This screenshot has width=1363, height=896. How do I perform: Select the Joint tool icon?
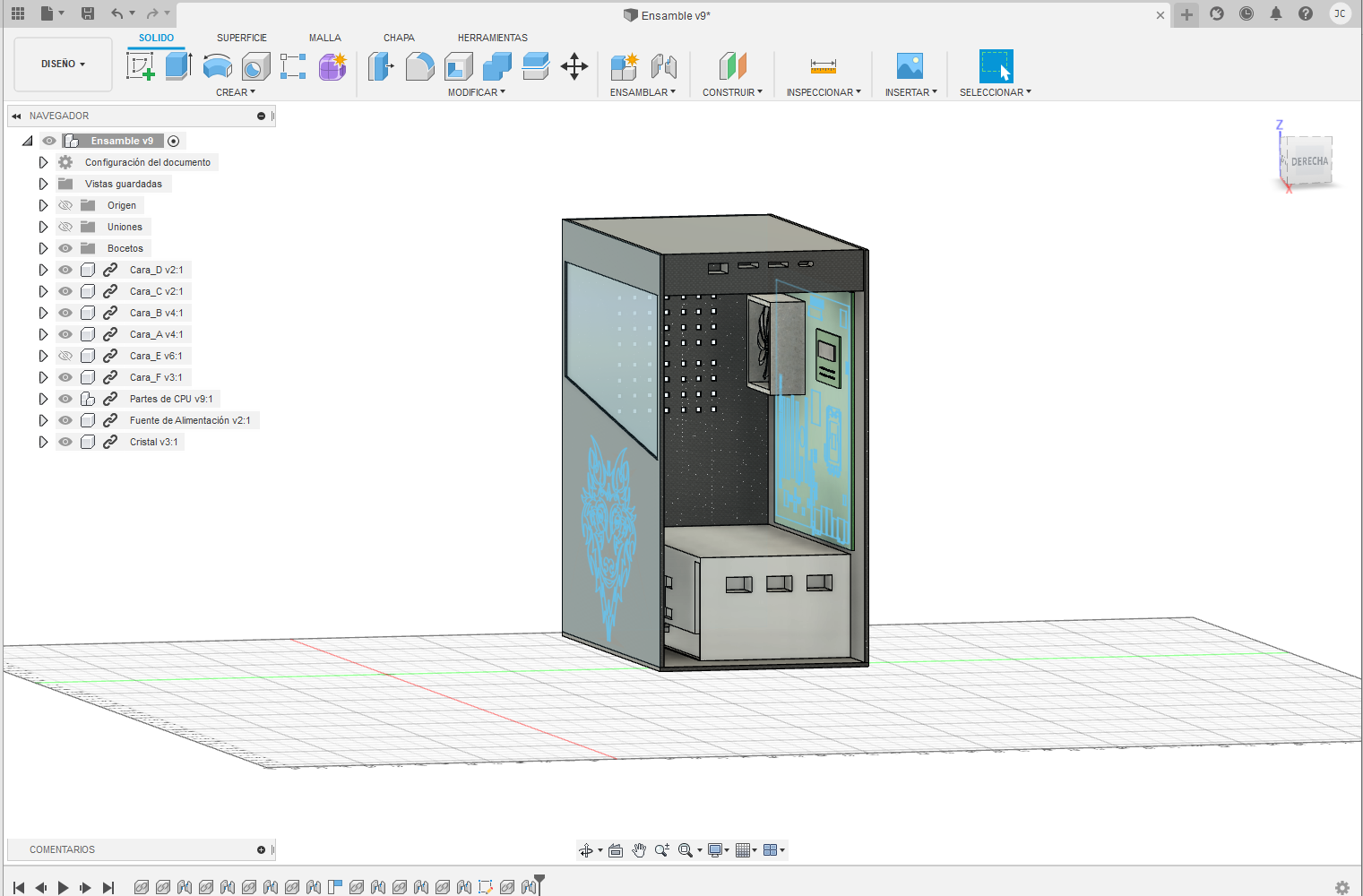click(x=663, y=66)
